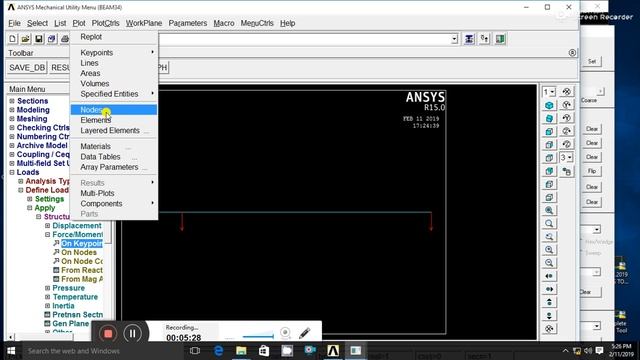Expand the Modeling tree node
This screenshot has height=360, width=640.
coord(12,110)
